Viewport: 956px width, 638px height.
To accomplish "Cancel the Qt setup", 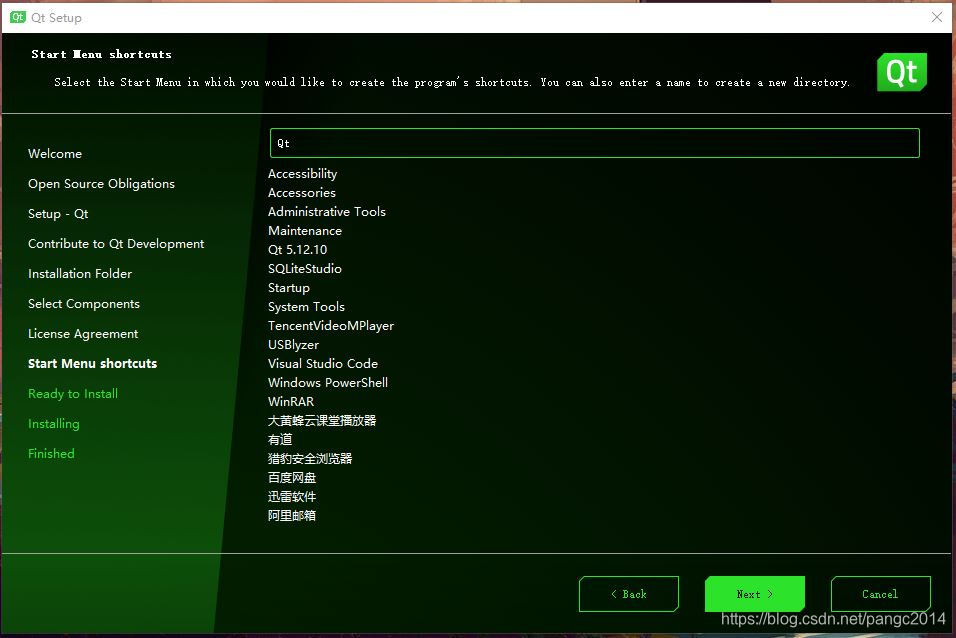I will pyautogui.click(x=880, y=593).
